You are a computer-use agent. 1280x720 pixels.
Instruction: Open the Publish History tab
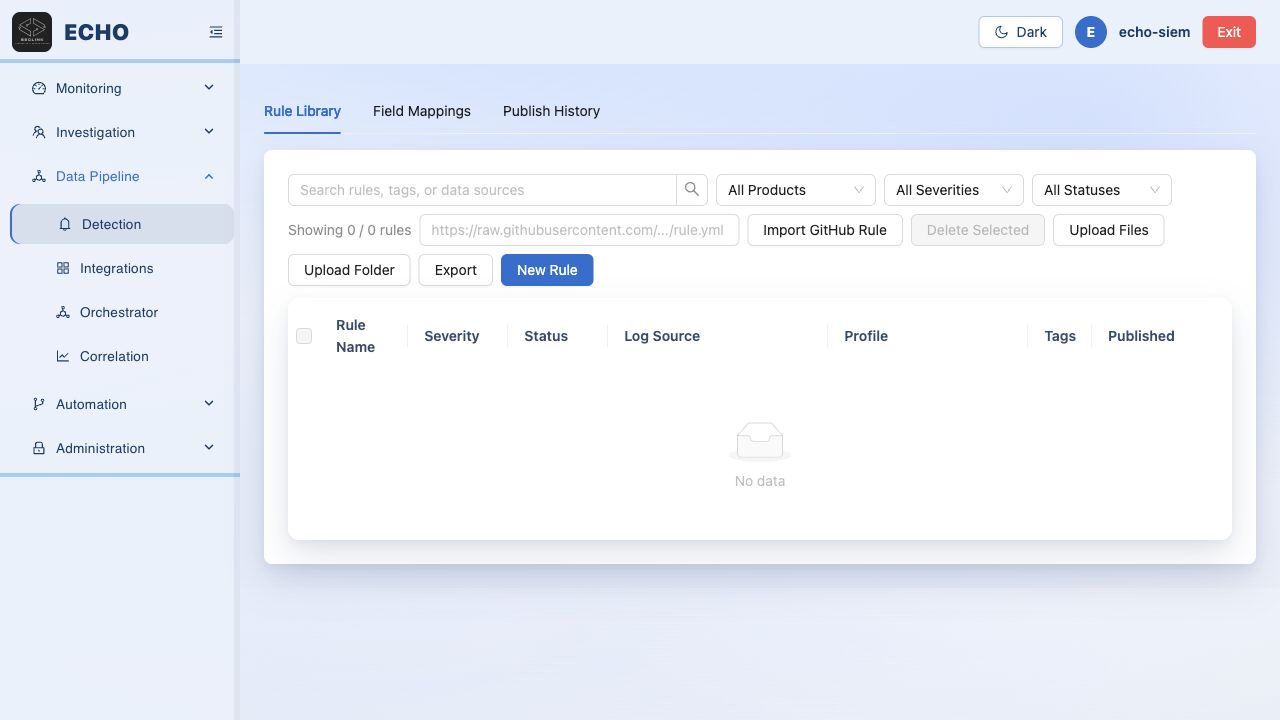(551, 111)
